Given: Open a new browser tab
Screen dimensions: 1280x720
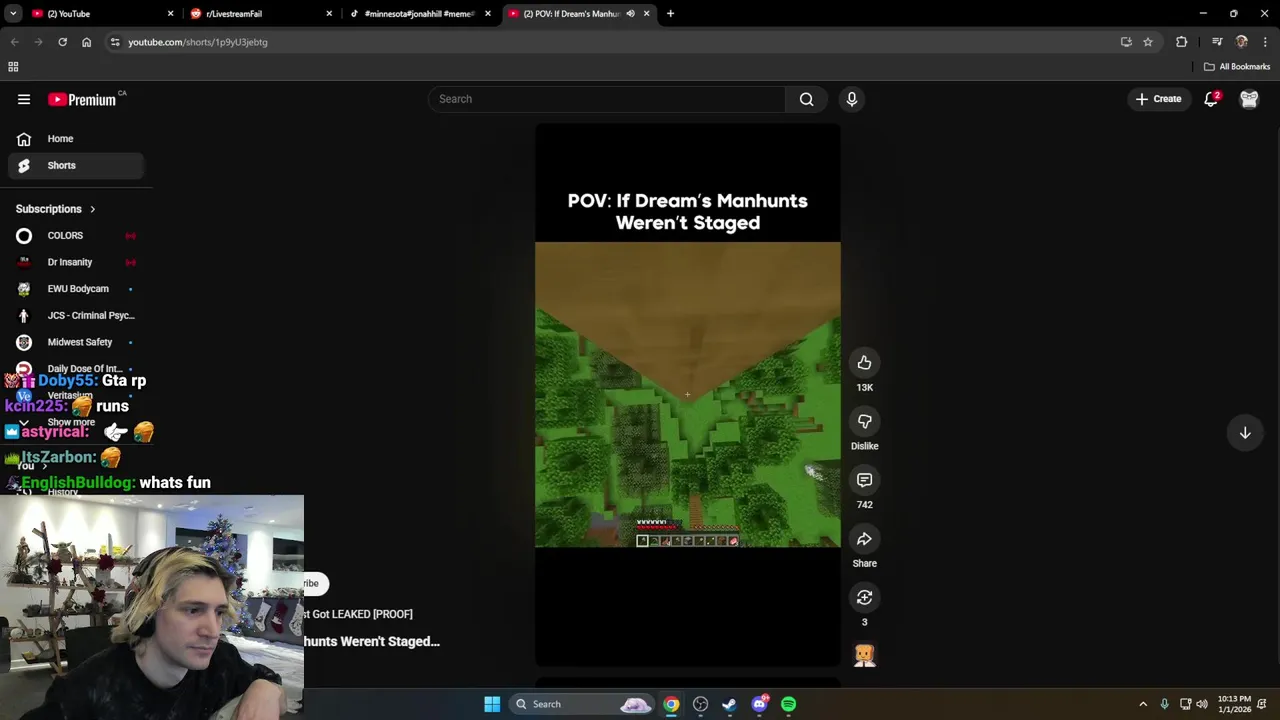Looking at the screenshot, I should (670, 13).
